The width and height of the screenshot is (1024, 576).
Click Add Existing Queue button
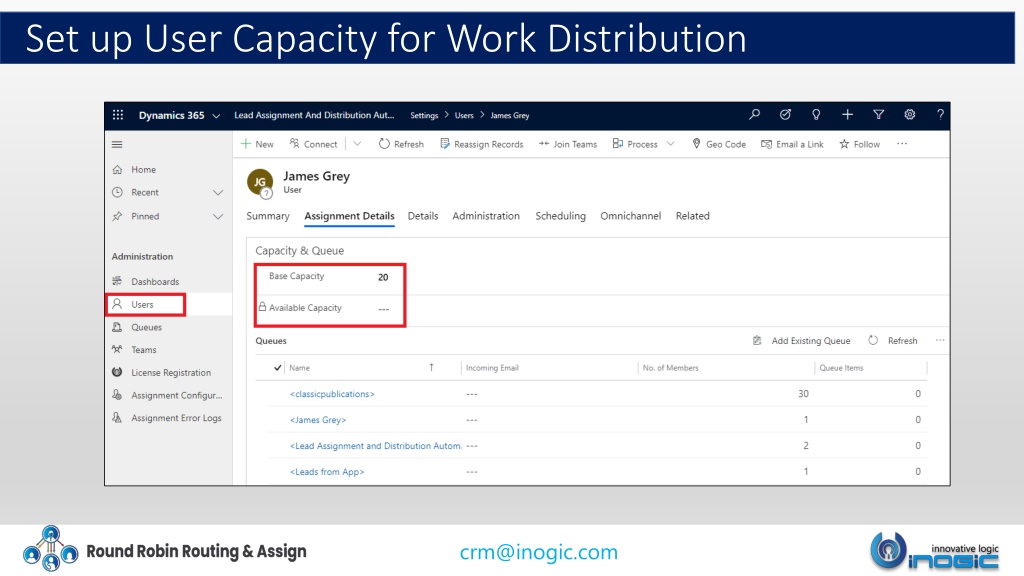(801, 341)
